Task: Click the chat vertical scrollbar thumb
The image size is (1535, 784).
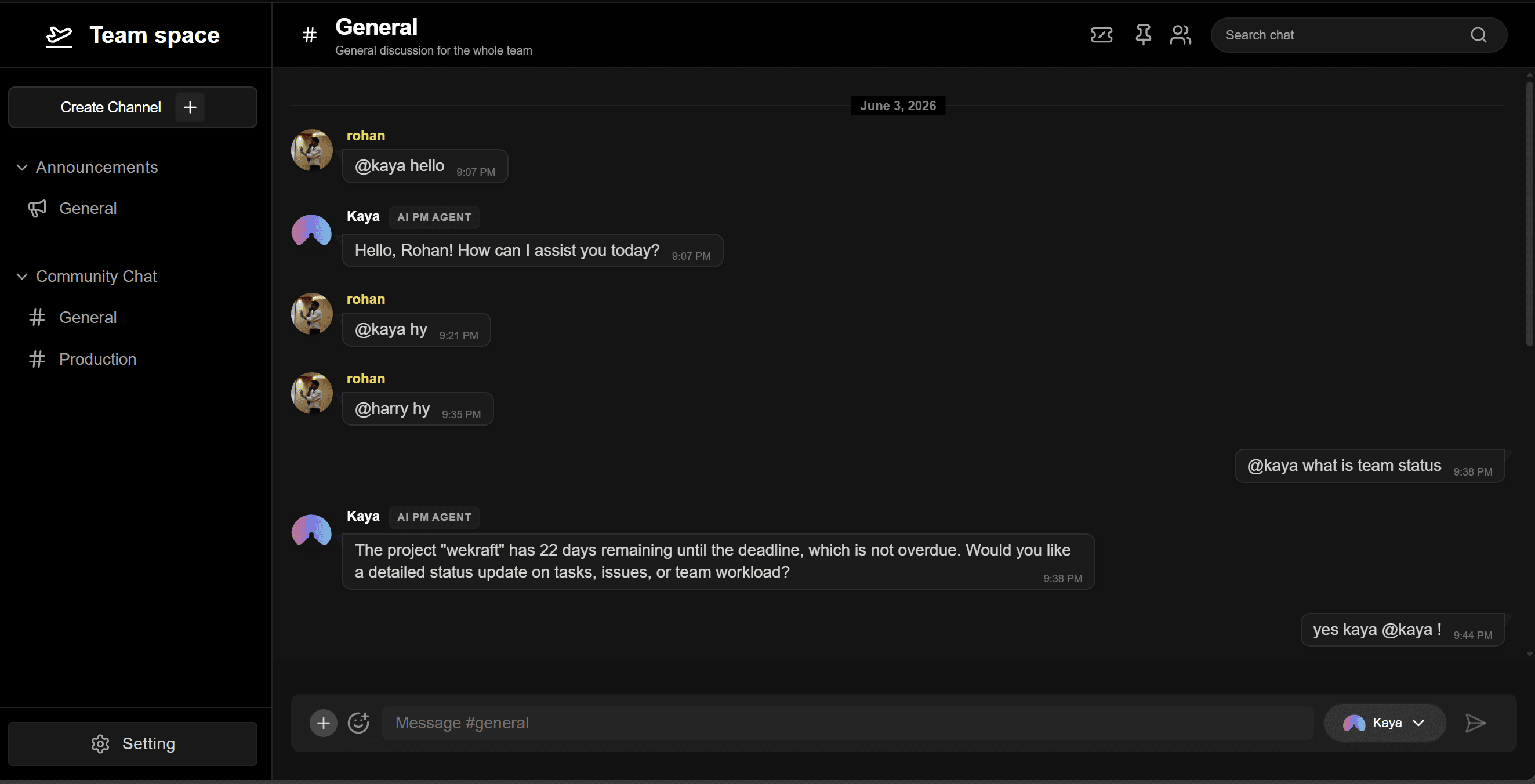Action: (x=1529, y=213)
